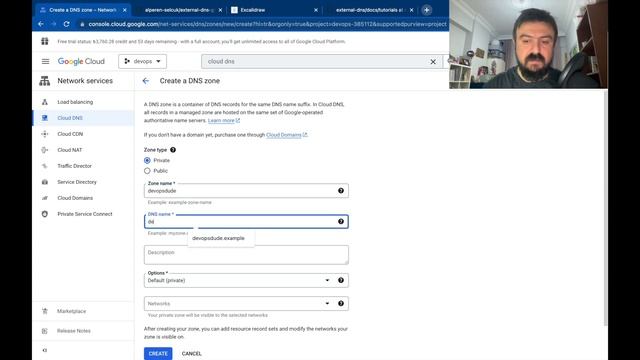Screen dimensions: 640x360
Task: Click the CANCEL button
Action: point(191,353)
